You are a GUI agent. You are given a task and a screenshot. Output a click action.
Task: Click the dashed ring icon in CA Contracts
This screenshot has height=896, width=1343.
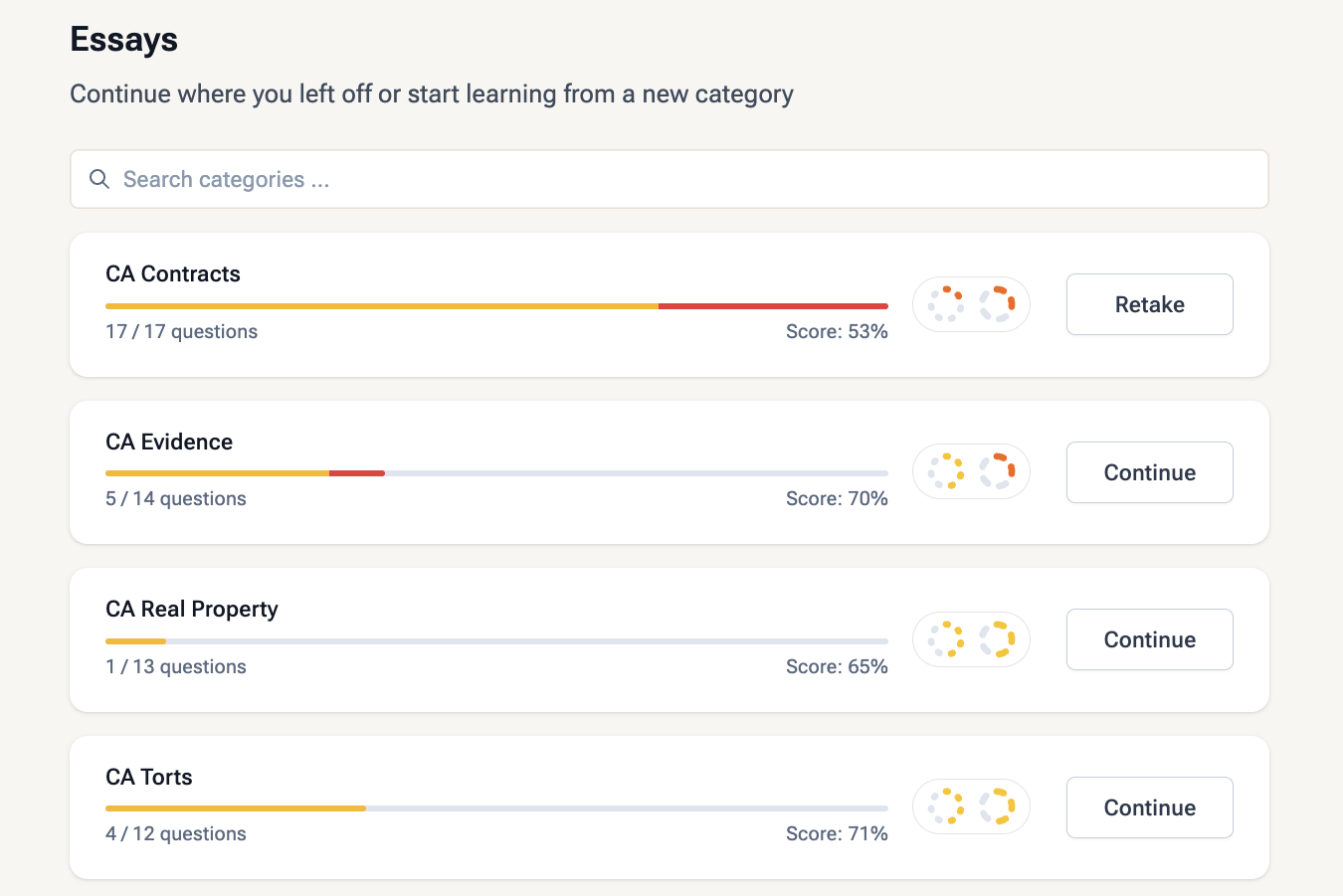[x=997, y=304]
